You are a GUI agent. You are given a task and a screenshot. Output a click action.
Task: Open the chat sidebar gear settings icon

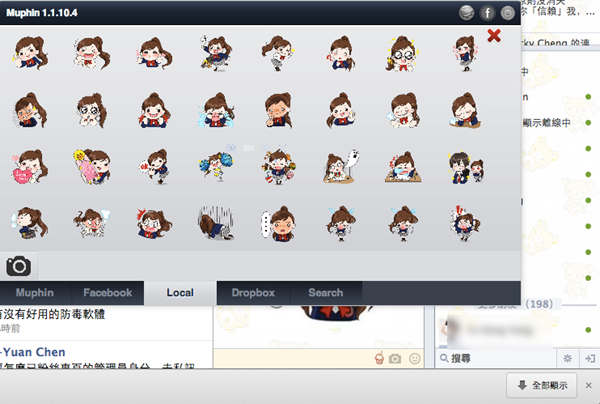(567, 358)
